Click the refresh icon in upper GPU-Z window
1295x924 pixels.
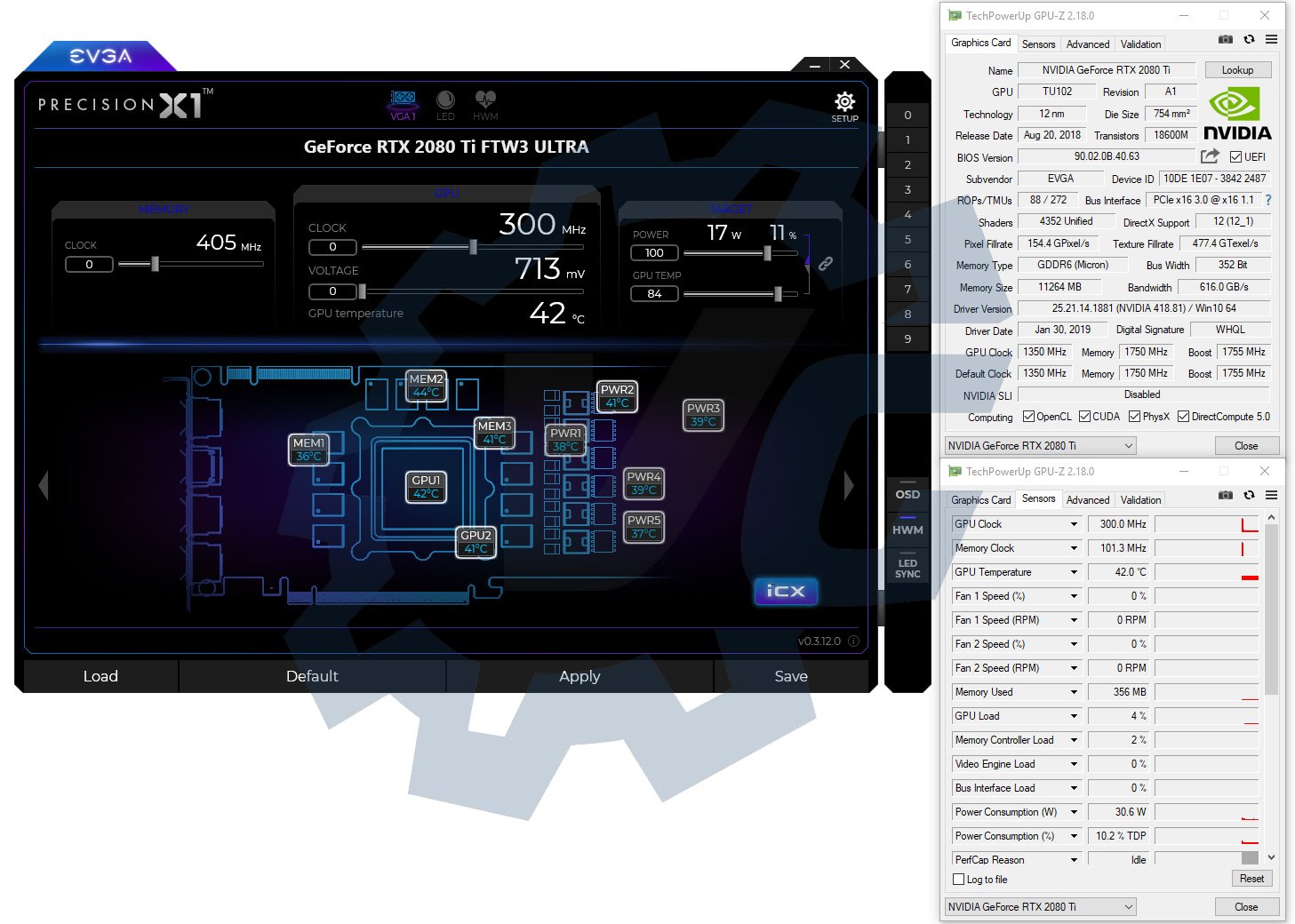pos(1249,39)
